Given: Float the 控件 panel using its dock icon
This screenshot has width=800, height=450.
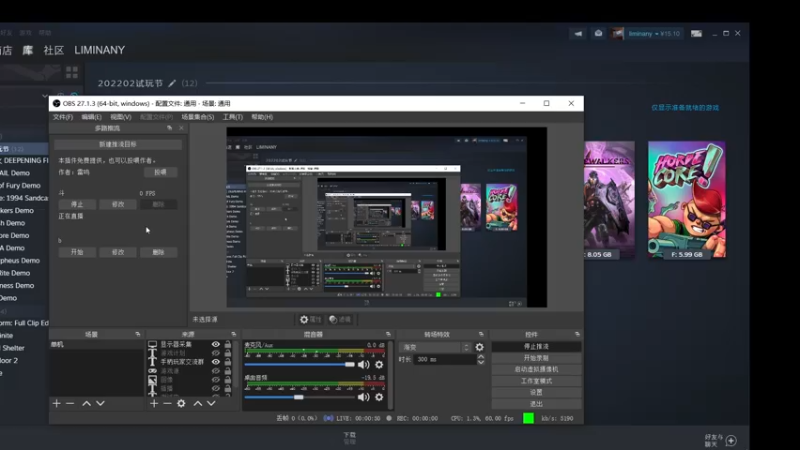Looking at the screenshot, I should 577,334.
